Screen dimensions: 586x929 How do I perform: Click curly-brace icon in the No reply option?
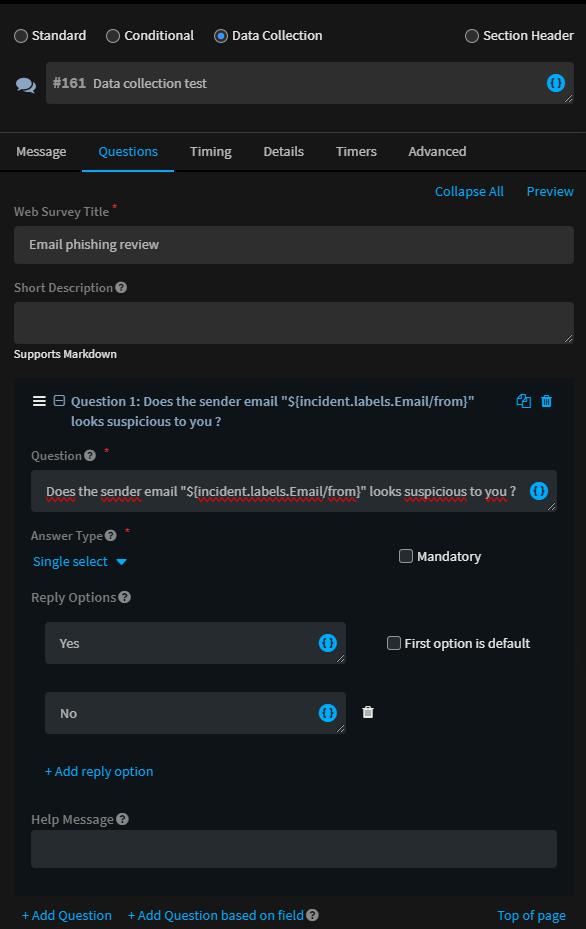click(328, 713)
